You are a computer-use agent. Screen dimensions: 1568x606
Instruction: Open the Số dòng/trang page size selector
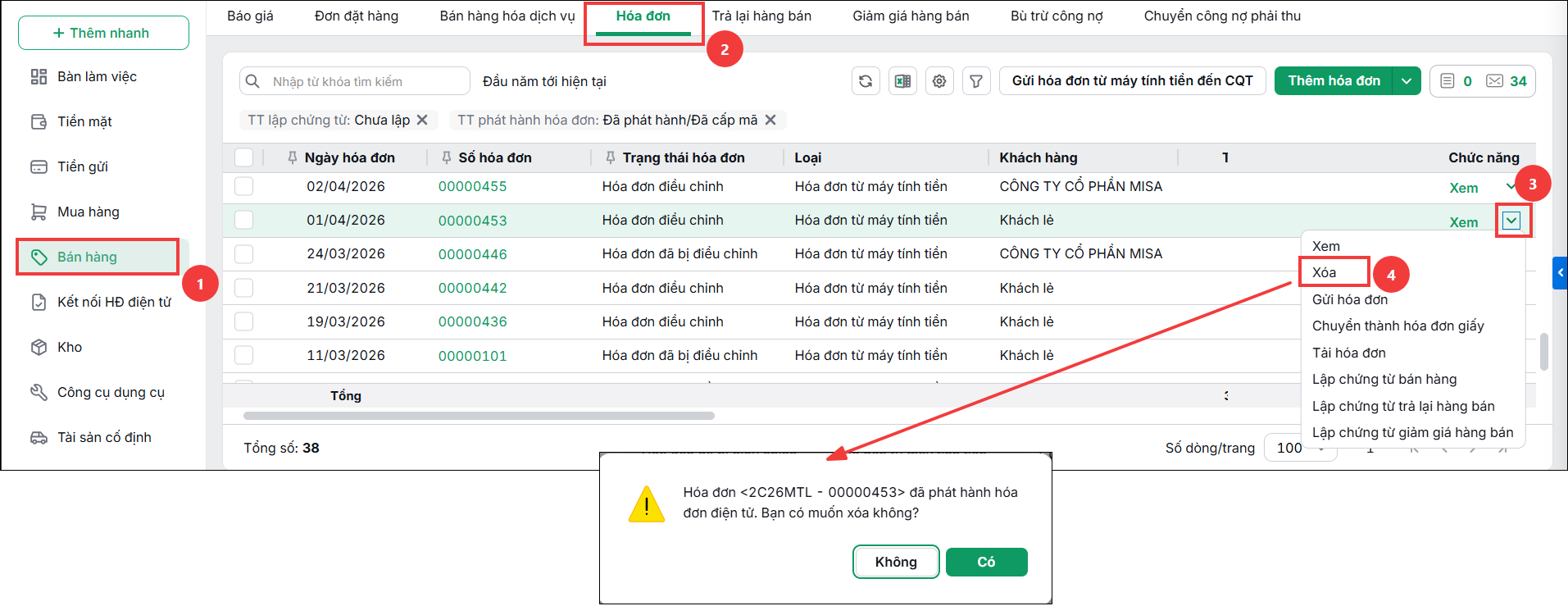pyautogui.click(x=1300, y=448)
